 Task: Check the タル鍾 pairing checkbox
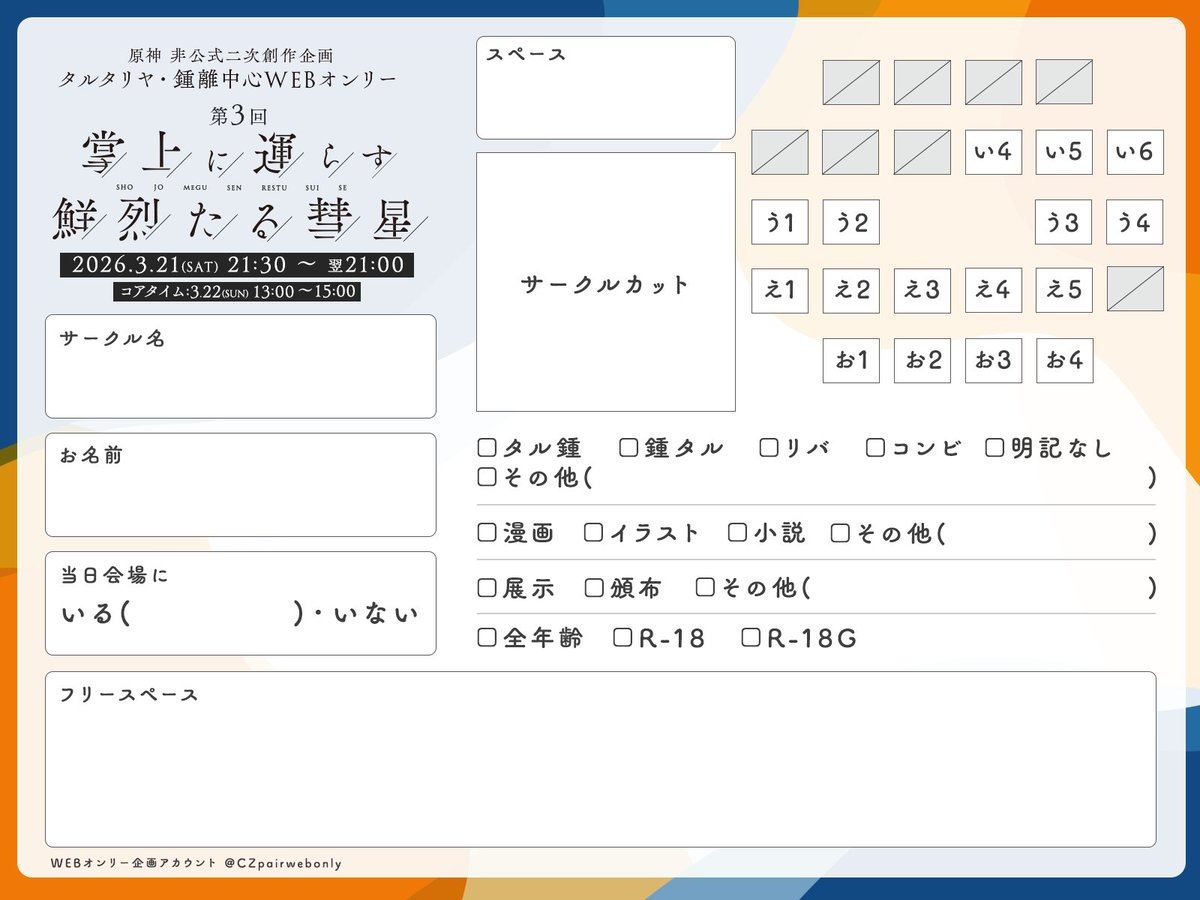tap(486, 448)
